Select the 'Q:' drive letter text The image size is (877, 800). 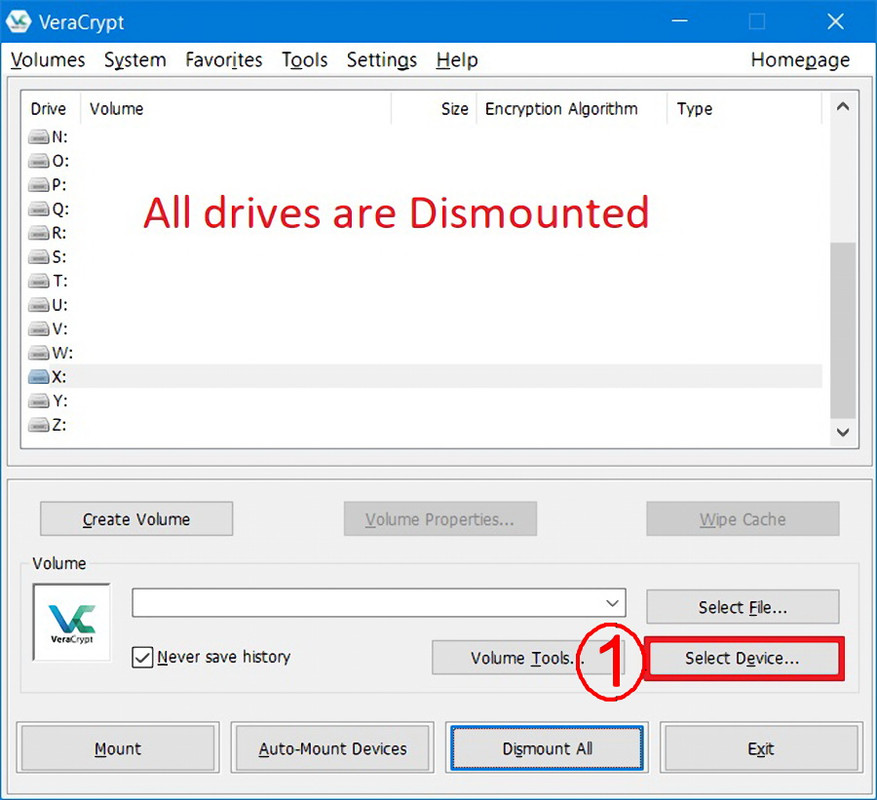tap(60, 209)
